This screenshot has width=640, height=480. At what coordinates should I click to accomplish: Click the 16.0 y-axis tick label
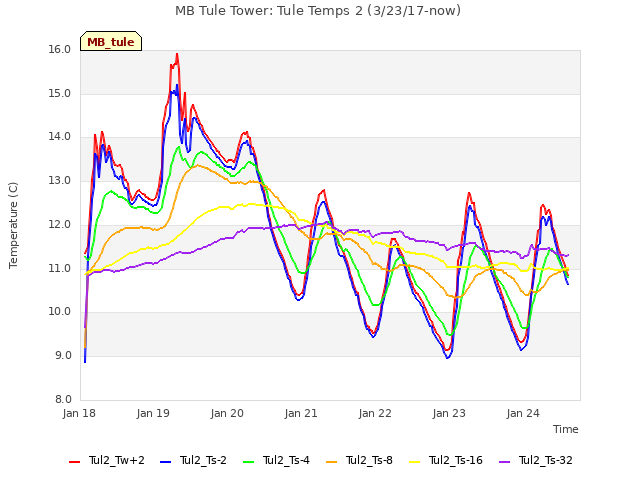click(x=60, y=50)
